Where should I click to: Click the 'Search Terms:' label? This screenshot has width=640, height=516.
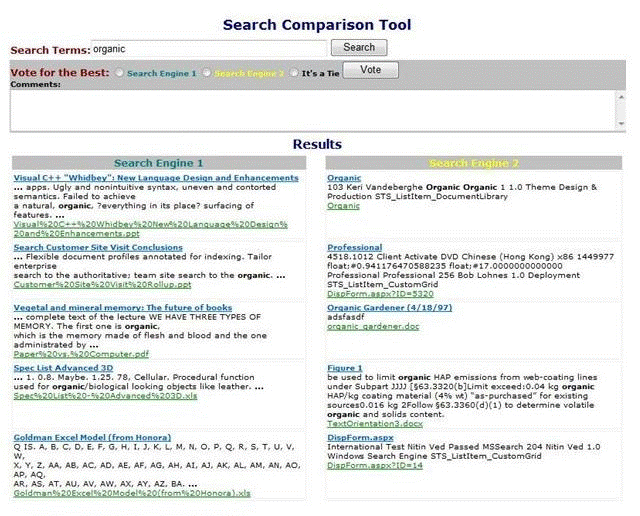coord(51,50)
